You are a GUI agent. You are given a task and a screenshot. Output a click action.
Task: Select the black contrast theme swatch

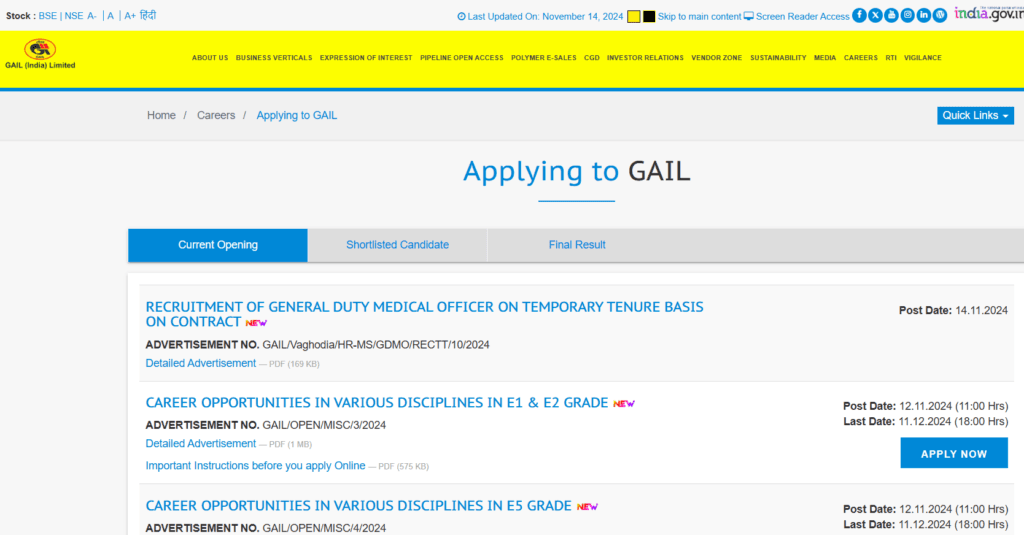pyautogui.click(x=649, y=16)
